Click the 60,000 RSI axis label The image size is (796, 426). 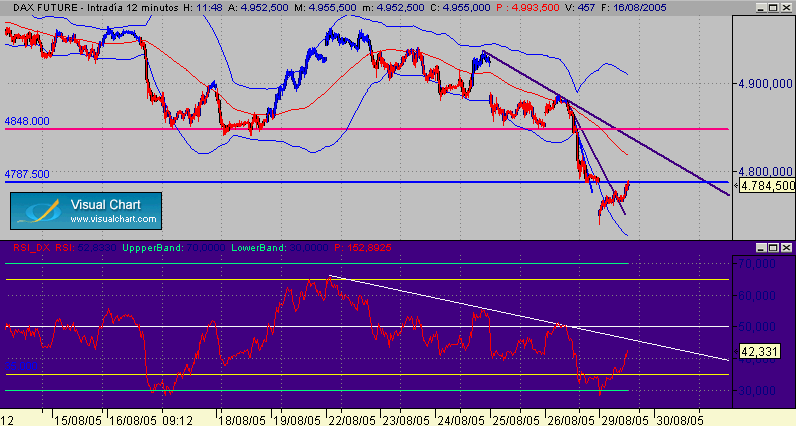click(756, 296)
